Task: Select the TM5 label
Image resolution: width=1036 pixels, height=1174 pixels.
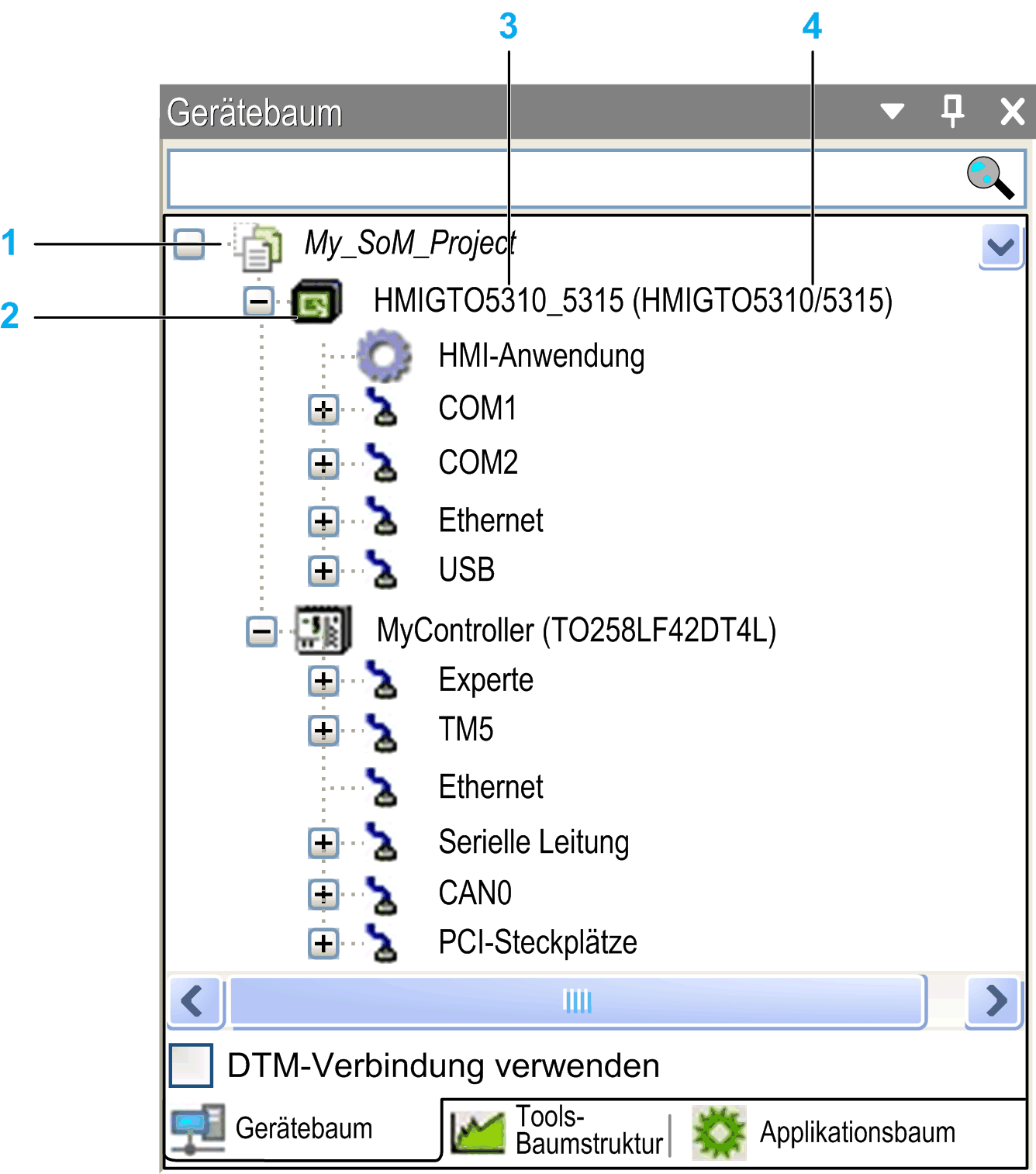Action: coord(466,730)
